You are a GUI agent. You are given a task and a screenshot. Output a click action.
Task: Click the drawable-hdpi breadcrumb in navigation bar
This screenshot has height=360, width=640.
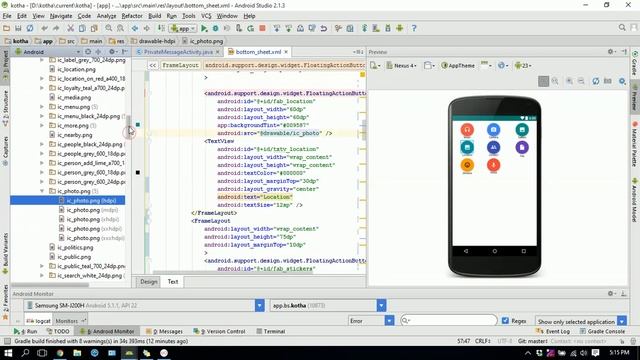coord(153,41)
